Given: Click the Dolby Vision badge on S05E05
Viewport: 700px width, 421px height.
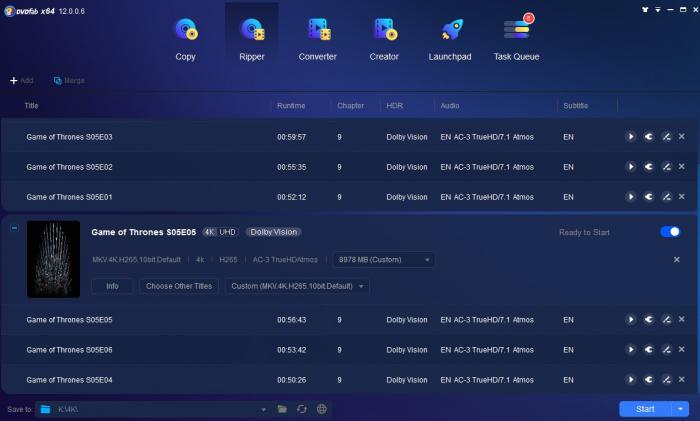Looking at the screenshot, I should pyautogui.click(x=274, y=232).
